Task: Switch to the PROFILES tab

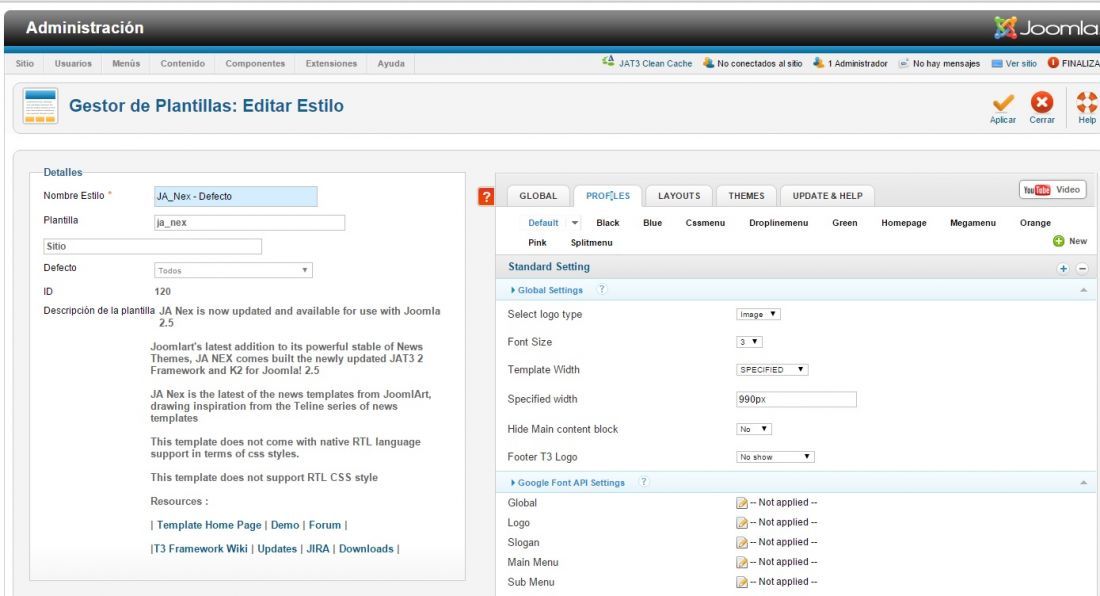Action: pos(608,196)
